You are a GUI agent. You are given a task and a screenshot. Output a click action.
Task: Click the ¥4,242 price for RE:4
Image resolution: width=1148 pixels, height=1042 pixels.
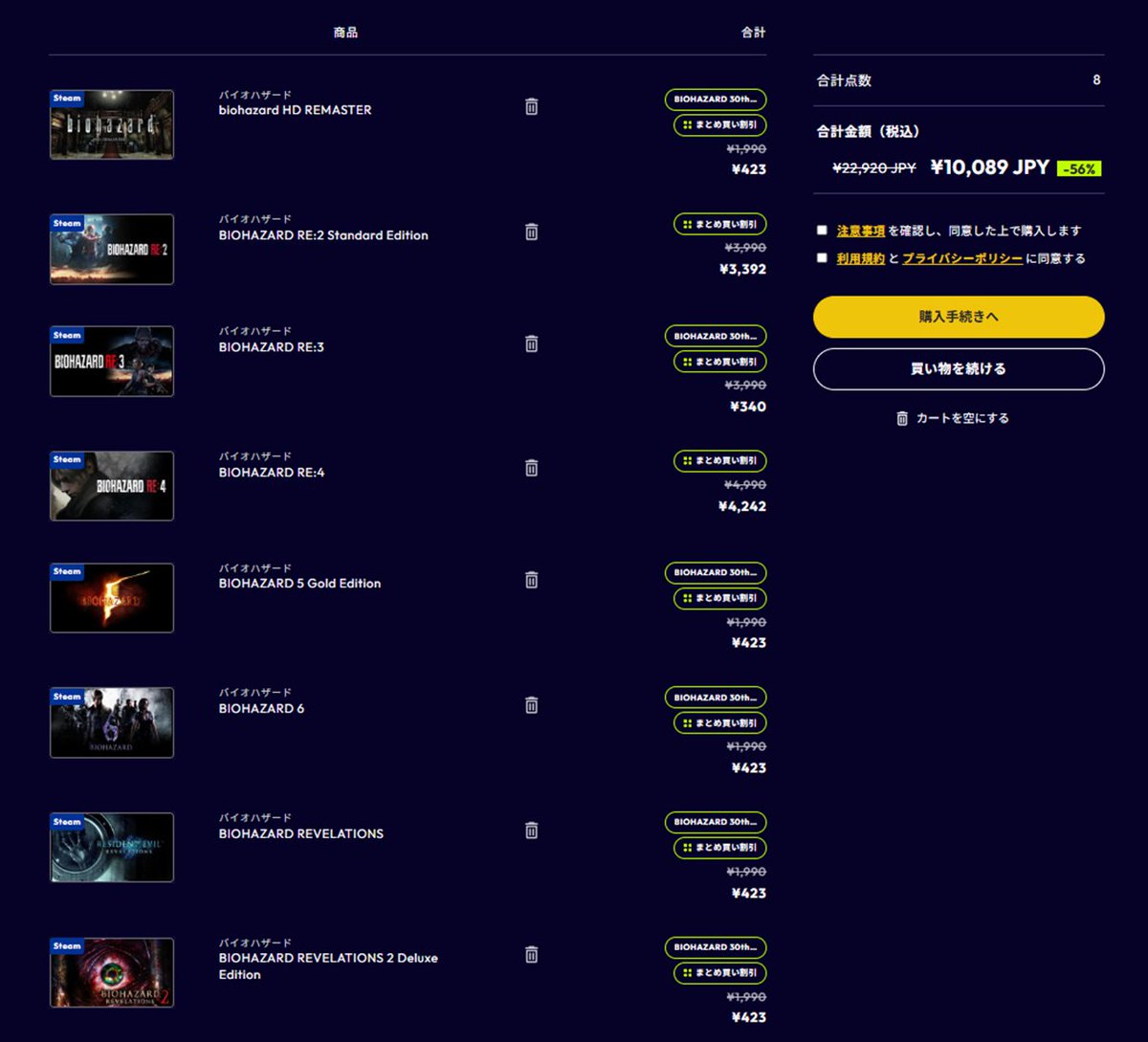743,507
